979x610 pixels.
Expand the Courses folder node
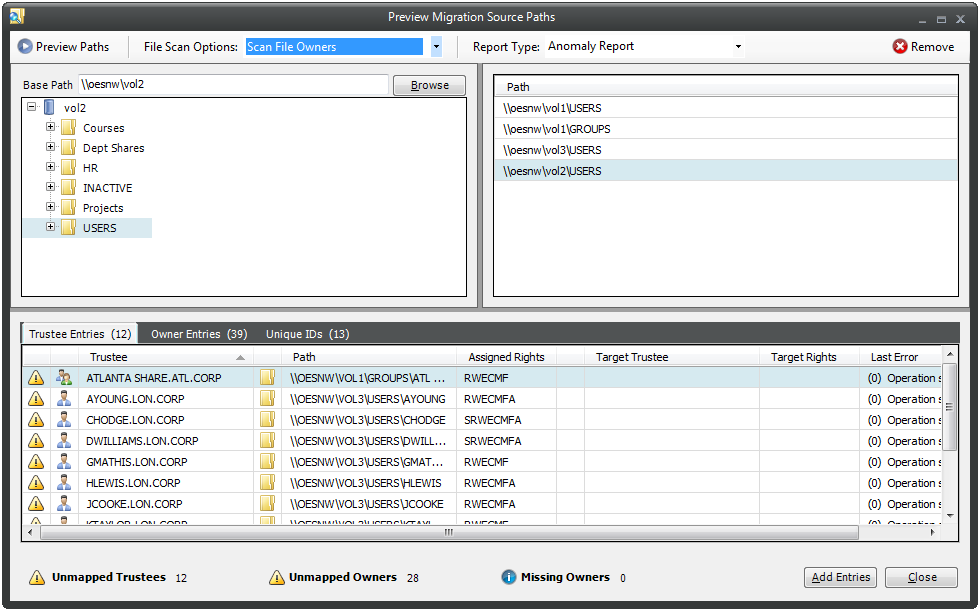coord(50,128)
